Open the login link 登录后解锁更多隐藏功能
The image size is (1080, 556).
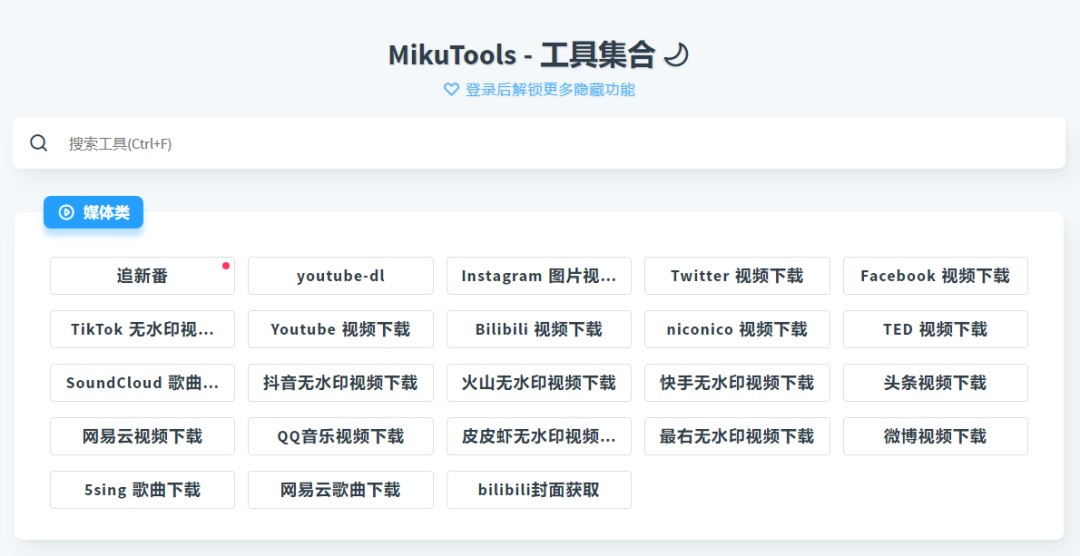(x=549, y=89)
